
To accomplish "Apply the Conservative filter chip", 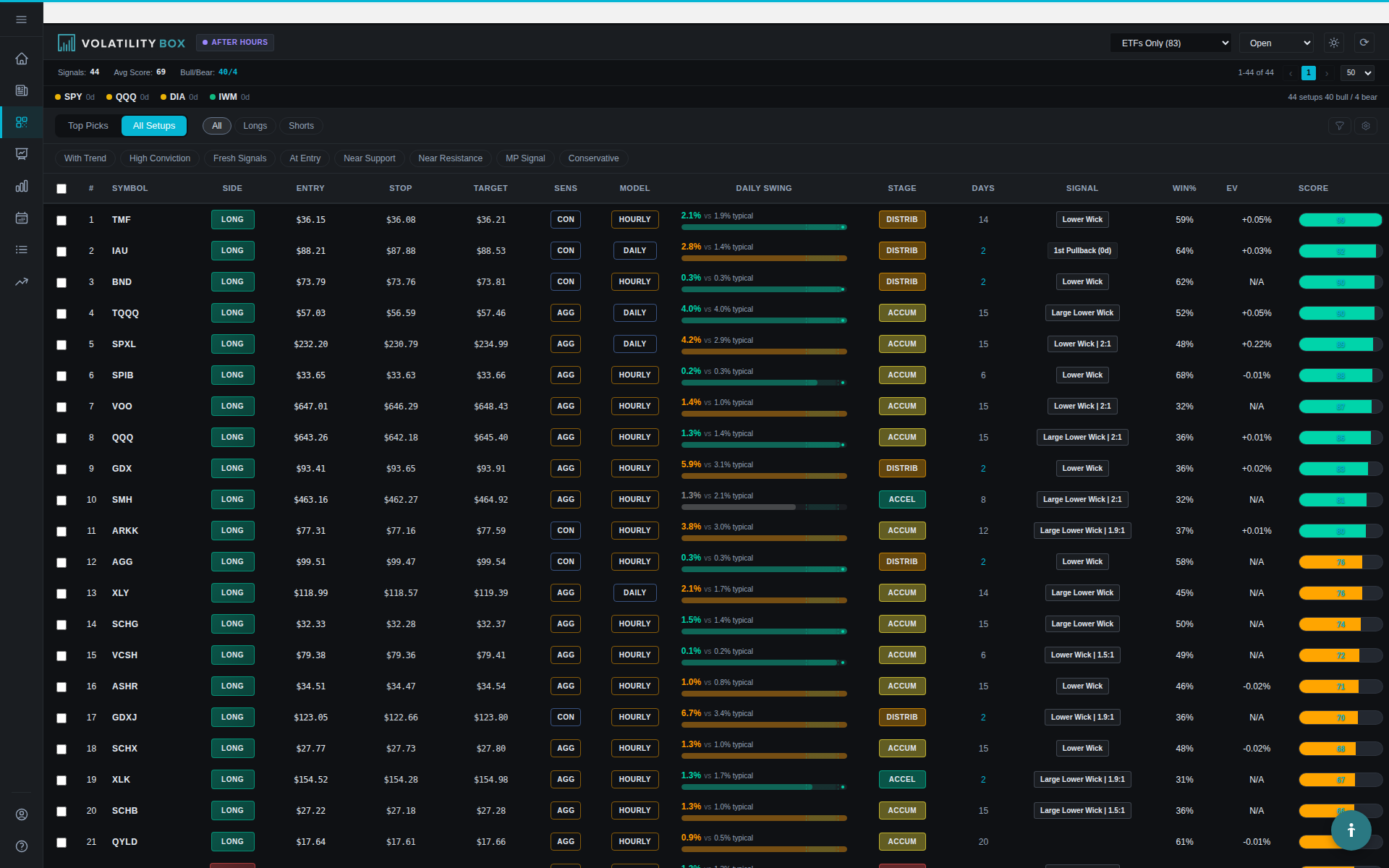I will [593, 158].
